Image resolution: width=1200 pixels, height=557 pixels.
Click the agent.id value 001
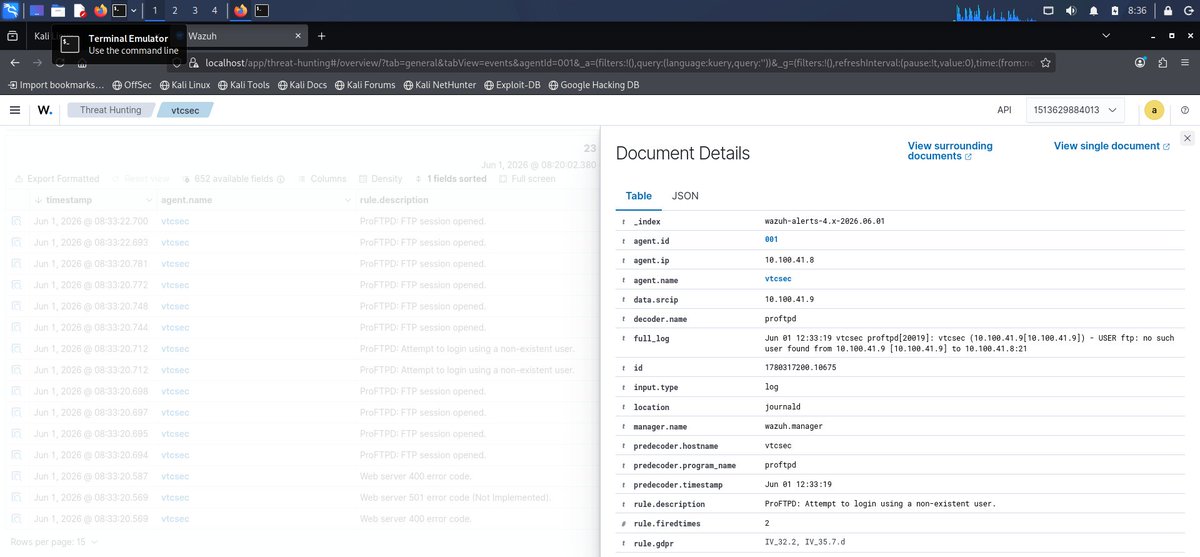click(771, 240)
